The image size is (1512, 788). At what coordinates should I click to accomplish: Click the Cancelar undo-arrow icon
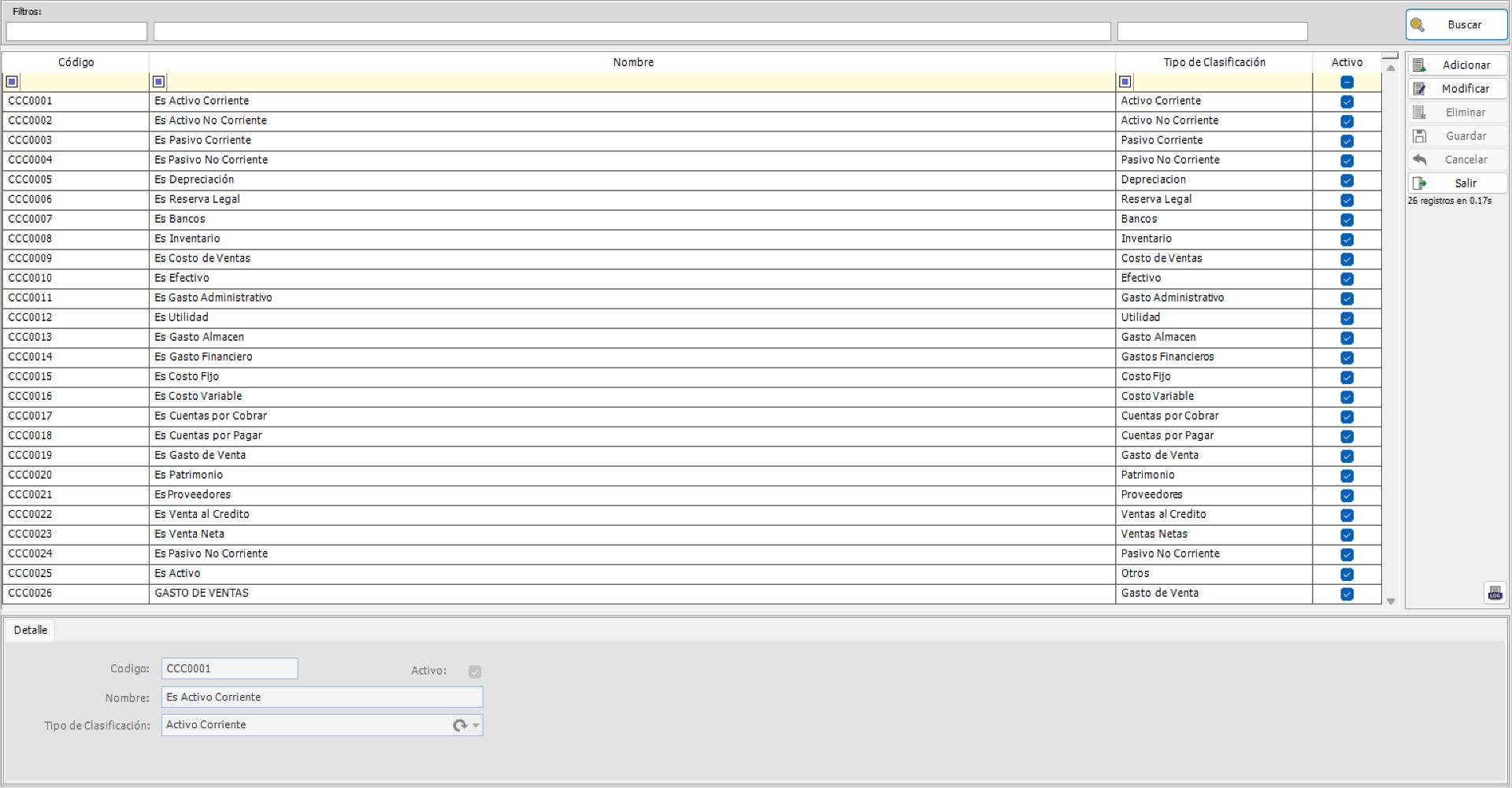click(x=1421, y=159)
